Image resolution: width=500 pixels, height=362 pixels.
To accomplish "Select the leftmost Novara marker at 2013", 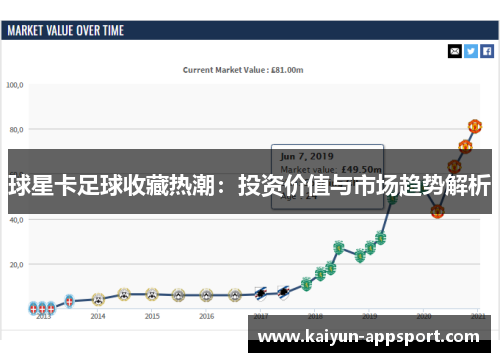I will click(x=33, y=308).
